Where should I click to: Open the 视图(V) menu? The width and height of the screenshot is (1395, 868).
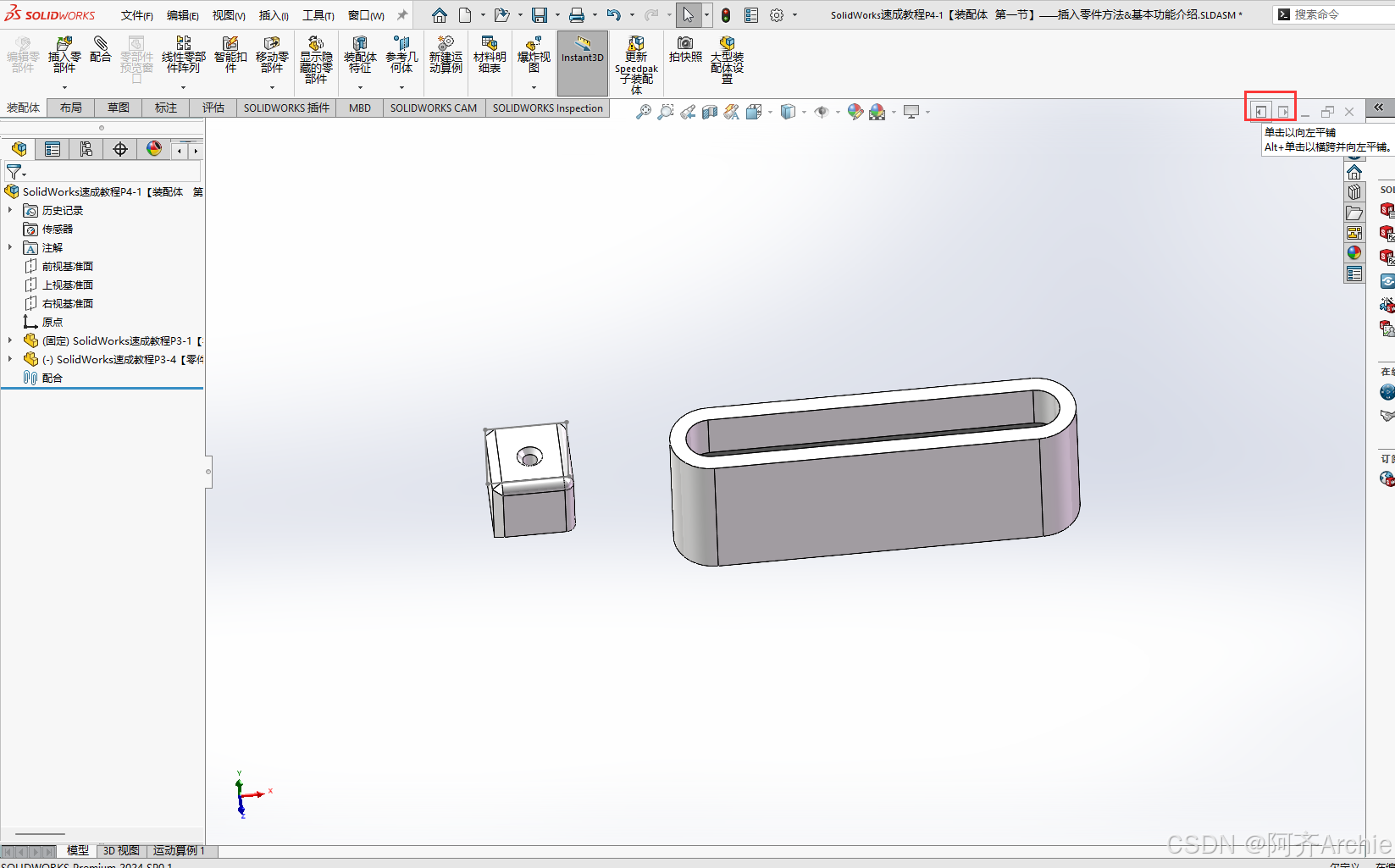coord(229,15)
